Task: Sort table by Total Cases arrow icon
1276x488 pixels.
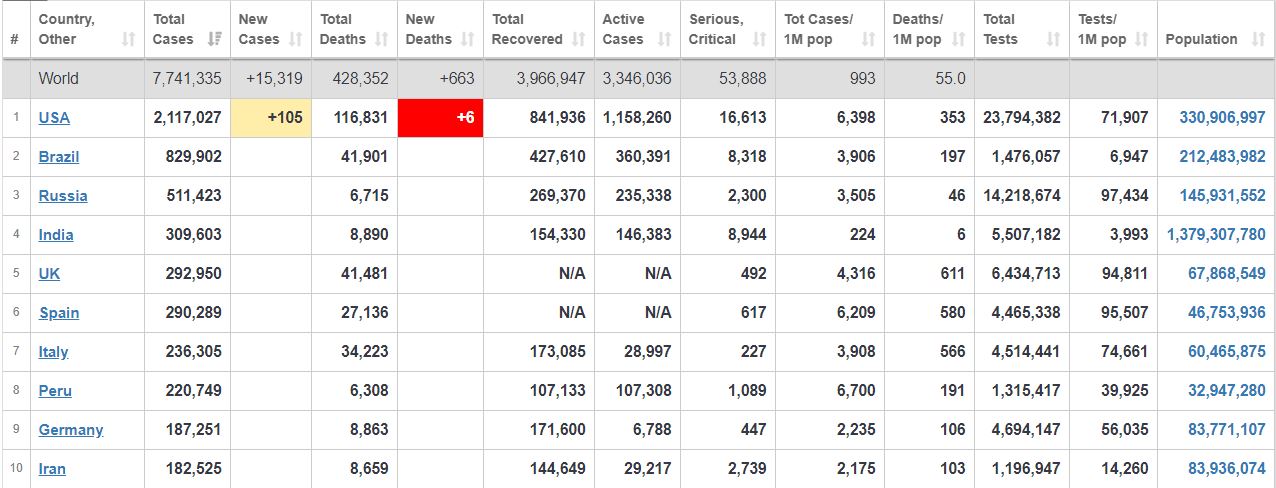Action: tap(214, 39)
